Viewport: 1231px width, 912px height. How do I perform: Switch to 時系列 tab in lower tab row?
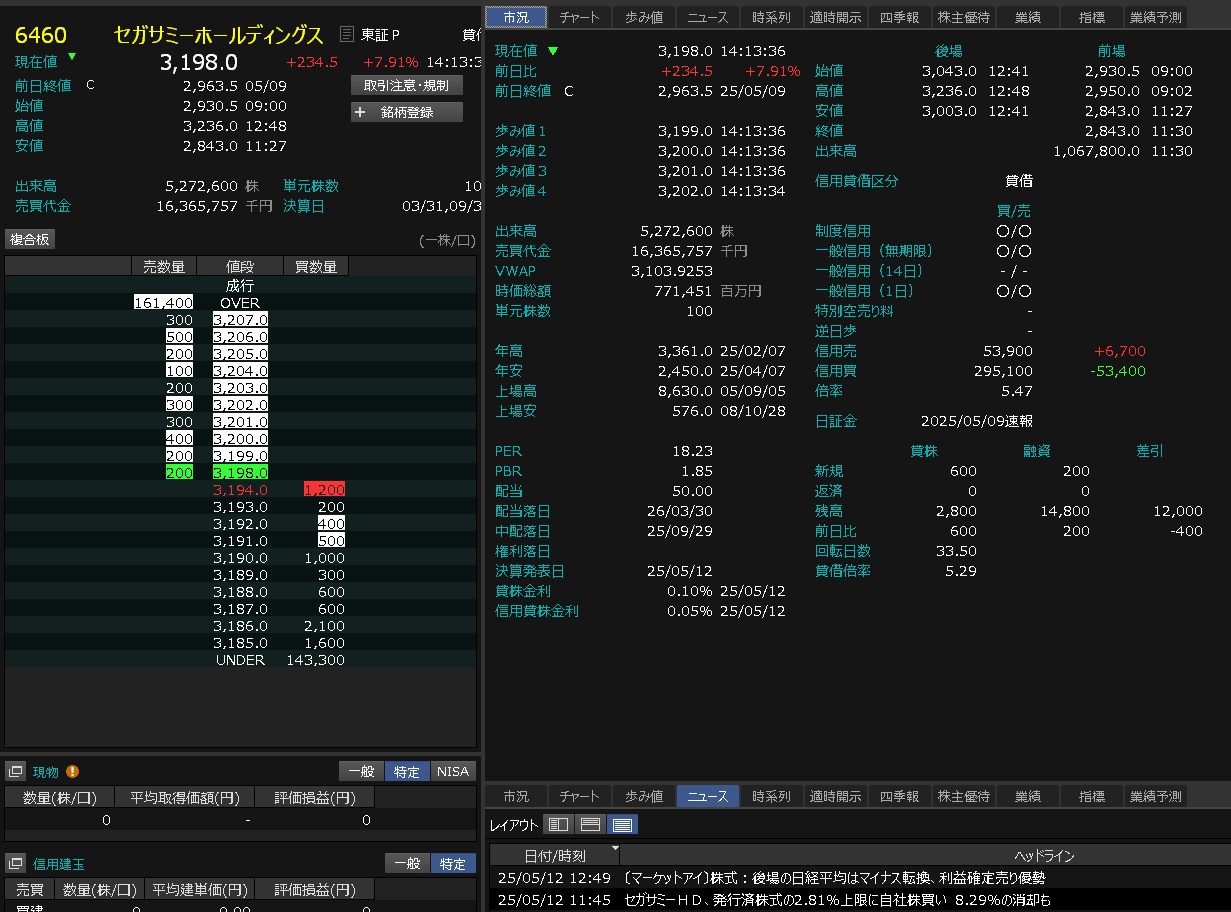(771, 796)
